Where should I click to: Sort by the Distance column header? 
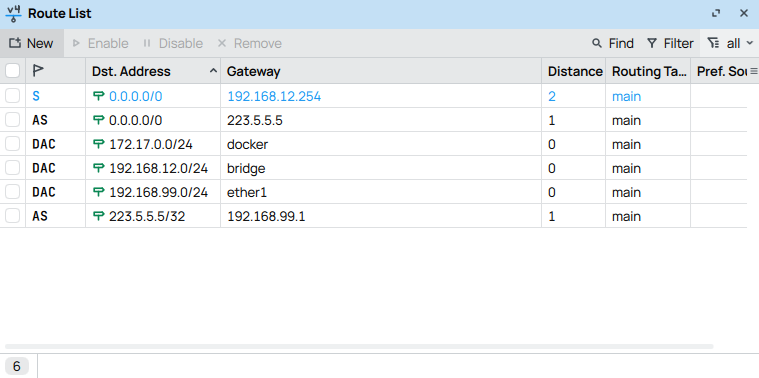[x=575, y=71]
